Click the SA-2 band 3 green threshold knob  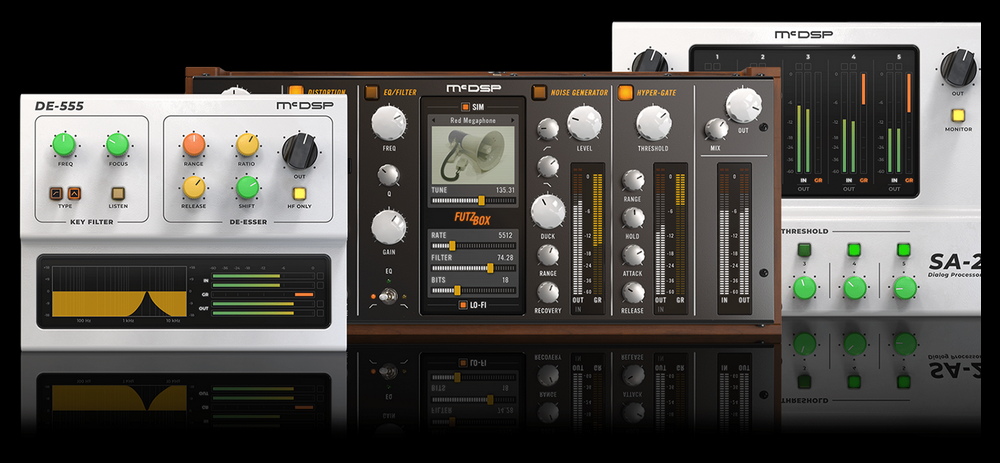pyautogui.click(x=805, y=288)
